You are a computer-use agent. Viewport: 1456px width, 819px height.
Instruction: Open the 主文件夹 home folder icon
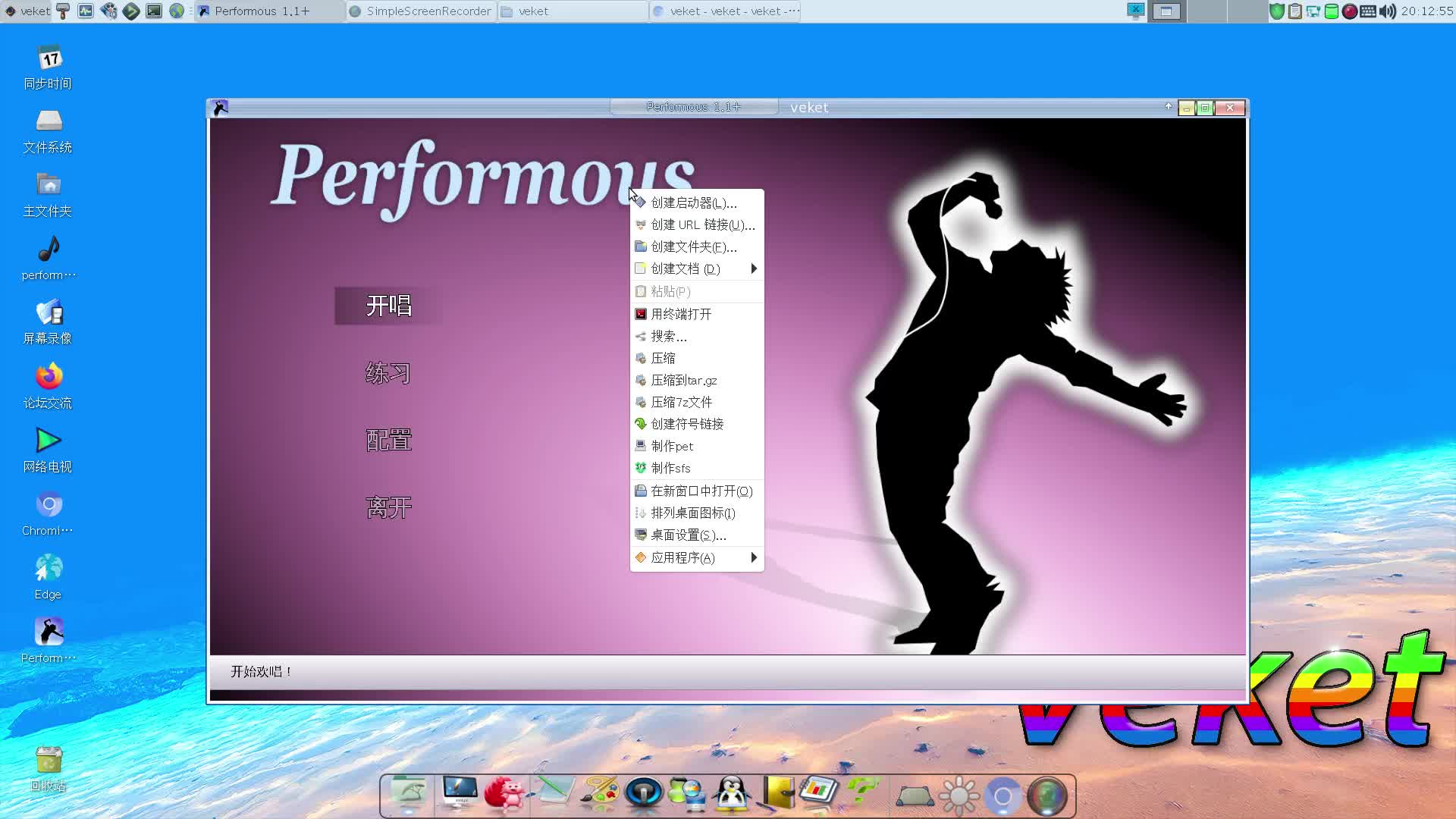48,195
